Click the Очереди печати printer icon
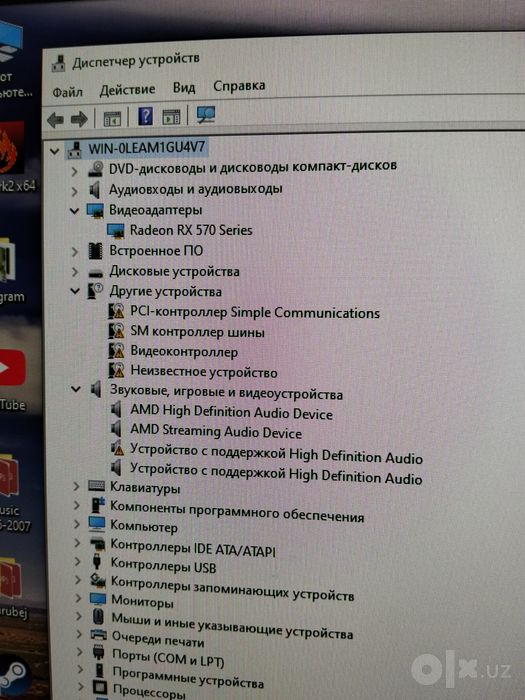This screenshot has width=525, height=700. [x=98, y=634]
